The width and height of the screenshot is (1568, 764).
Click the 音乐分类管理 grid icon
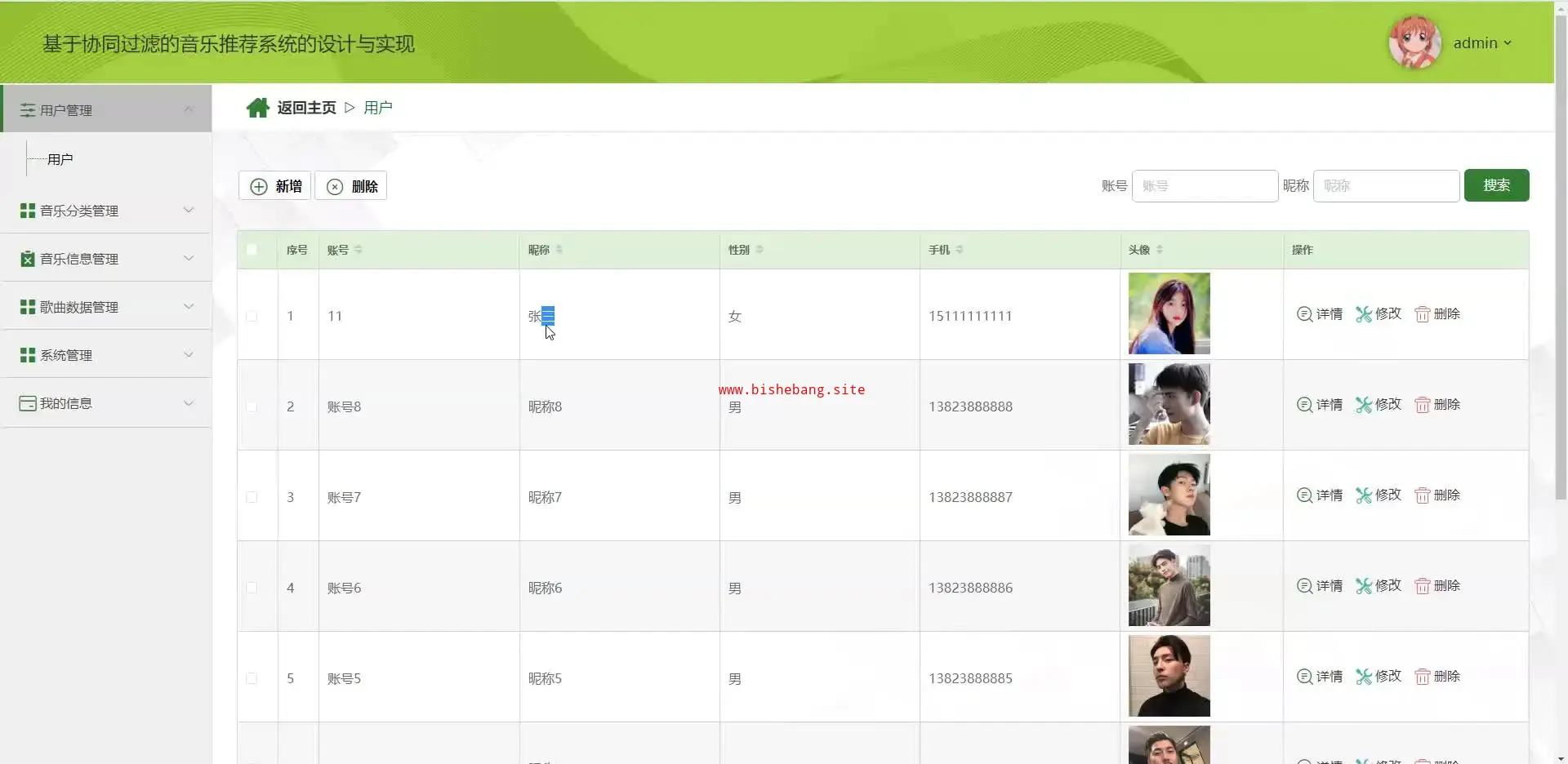28,211
